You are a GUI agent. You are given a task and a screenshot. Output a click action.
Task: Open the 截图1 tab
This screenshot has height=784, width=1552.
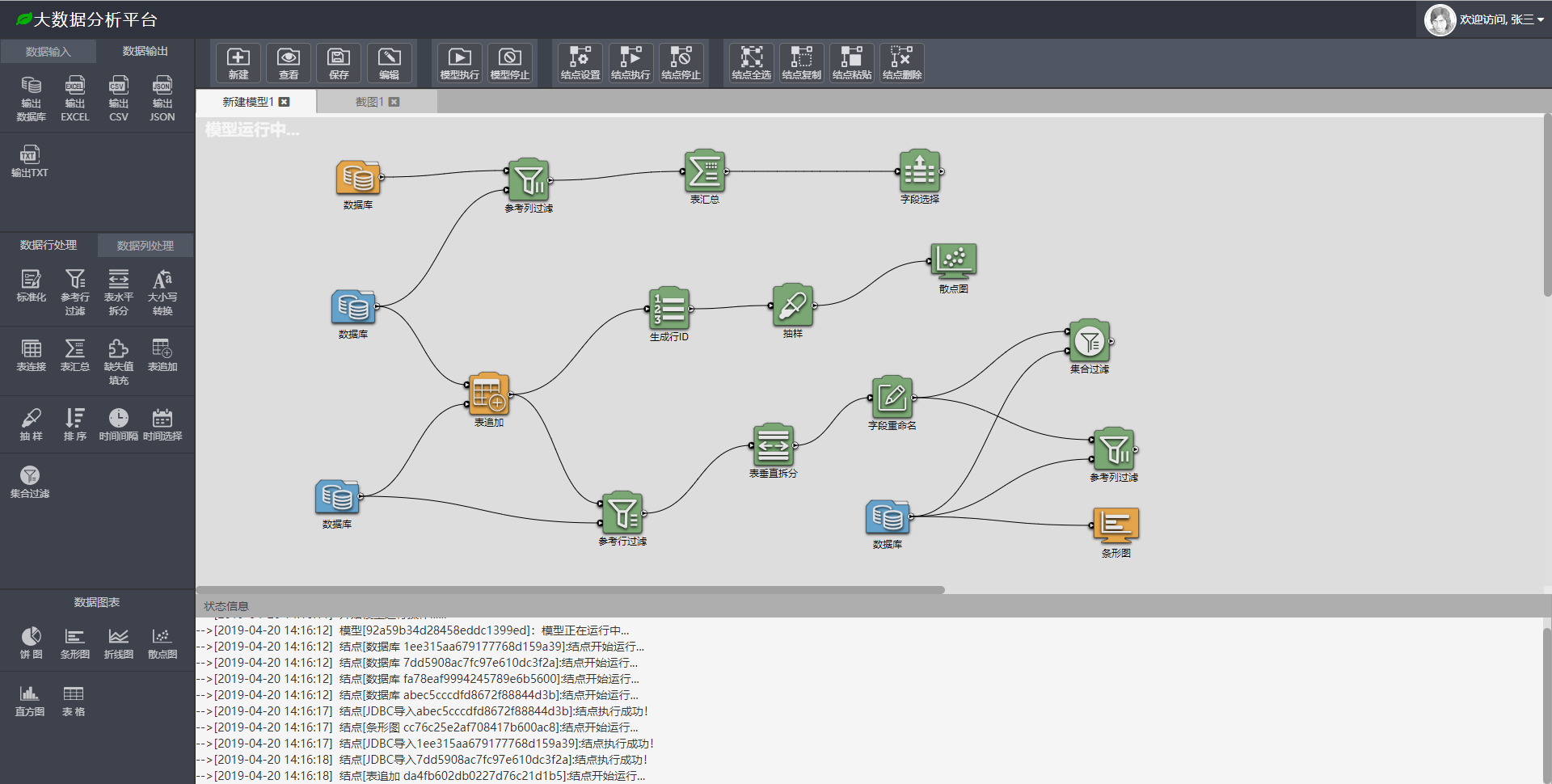tap(369, 102)
